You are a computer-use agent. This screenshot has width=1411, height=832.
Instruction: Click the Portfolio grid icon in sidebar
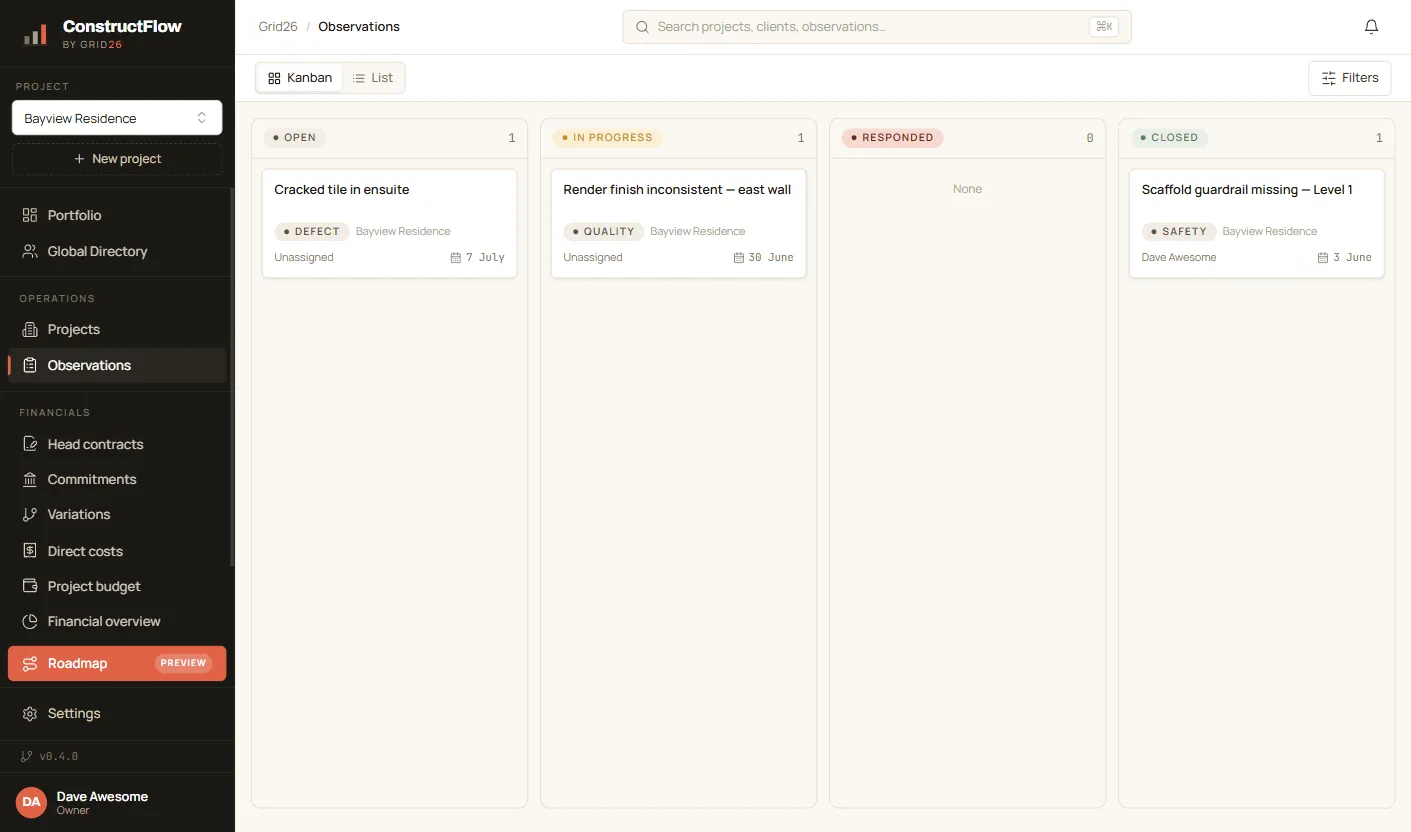click(x=30, y=215)
